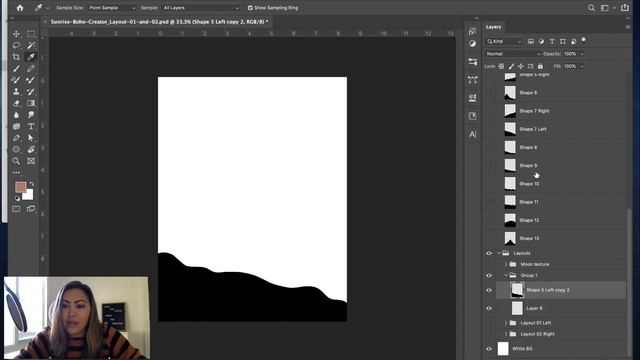Select the Clone Stamp tool

point(16,91)
